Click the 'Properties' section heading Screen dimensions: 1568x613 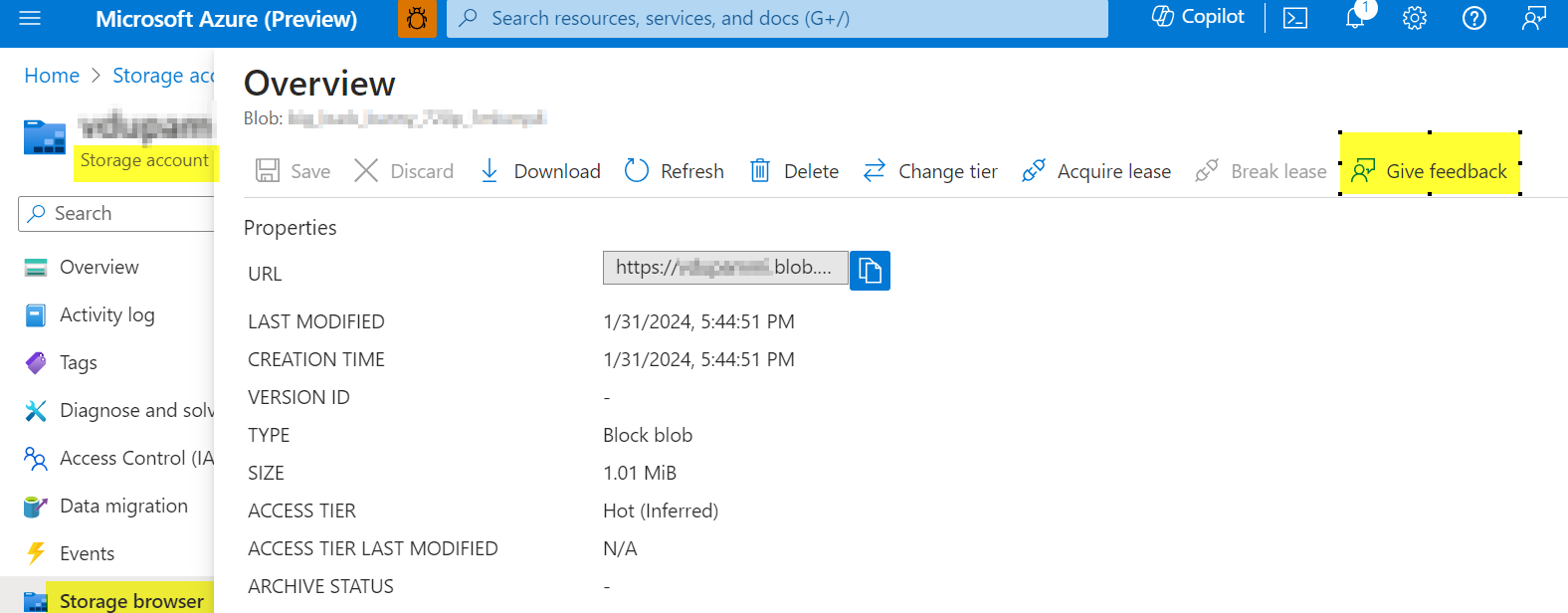pyautogui.click(x=291, y=228)
